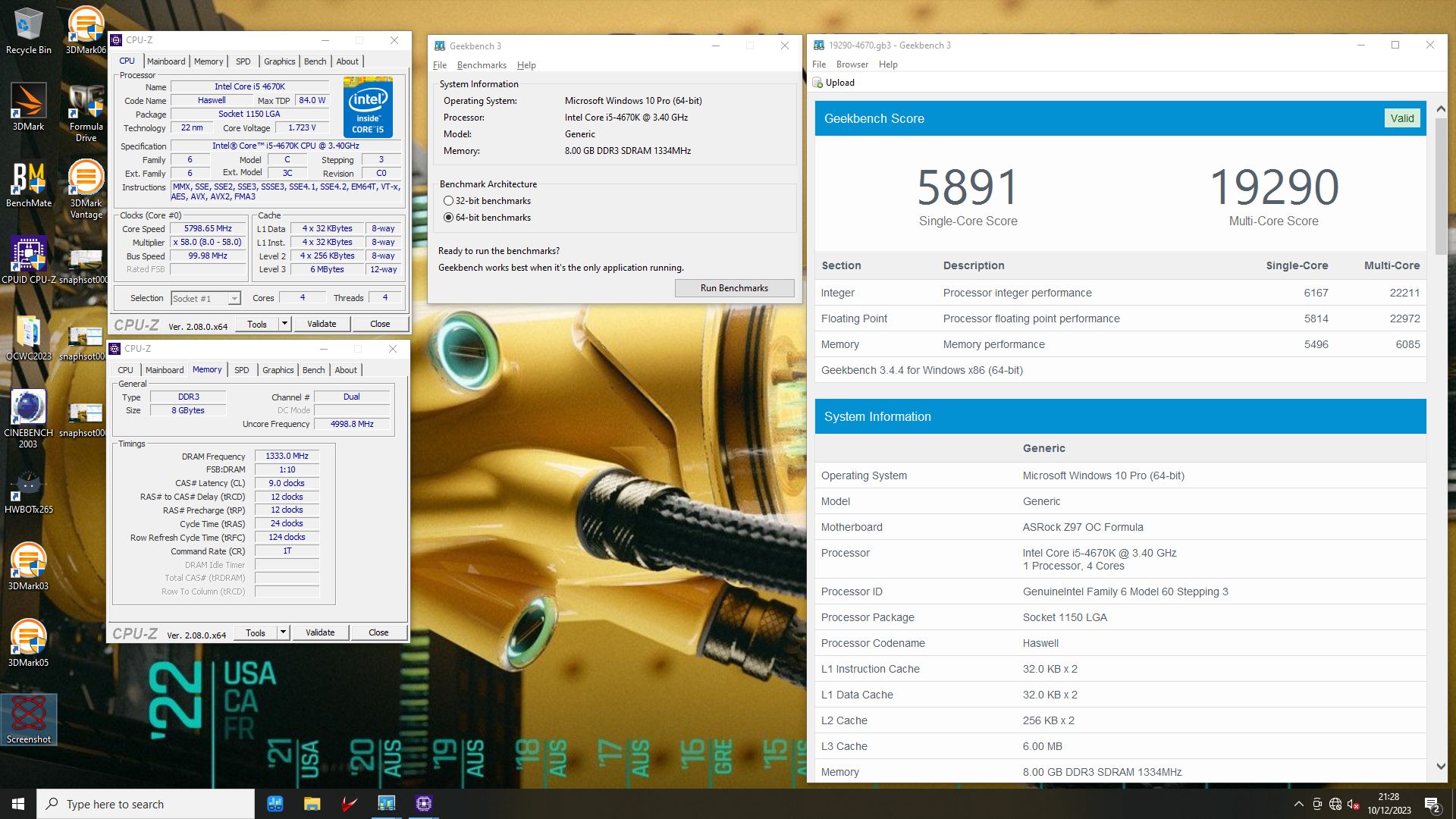Click Tools button in lower CPU-Z window
Viewport: 1456px width, 819px height.
pos(256,632)
